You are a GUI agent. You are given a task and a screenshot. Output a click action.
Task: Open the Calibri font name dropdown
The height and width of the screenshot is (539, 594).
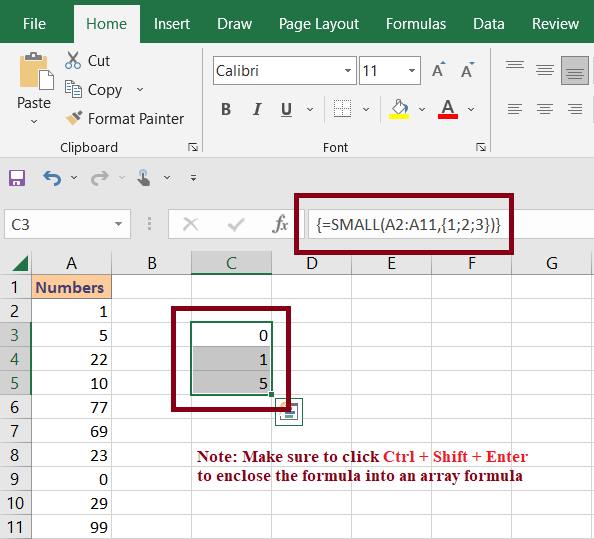[347, 70]
